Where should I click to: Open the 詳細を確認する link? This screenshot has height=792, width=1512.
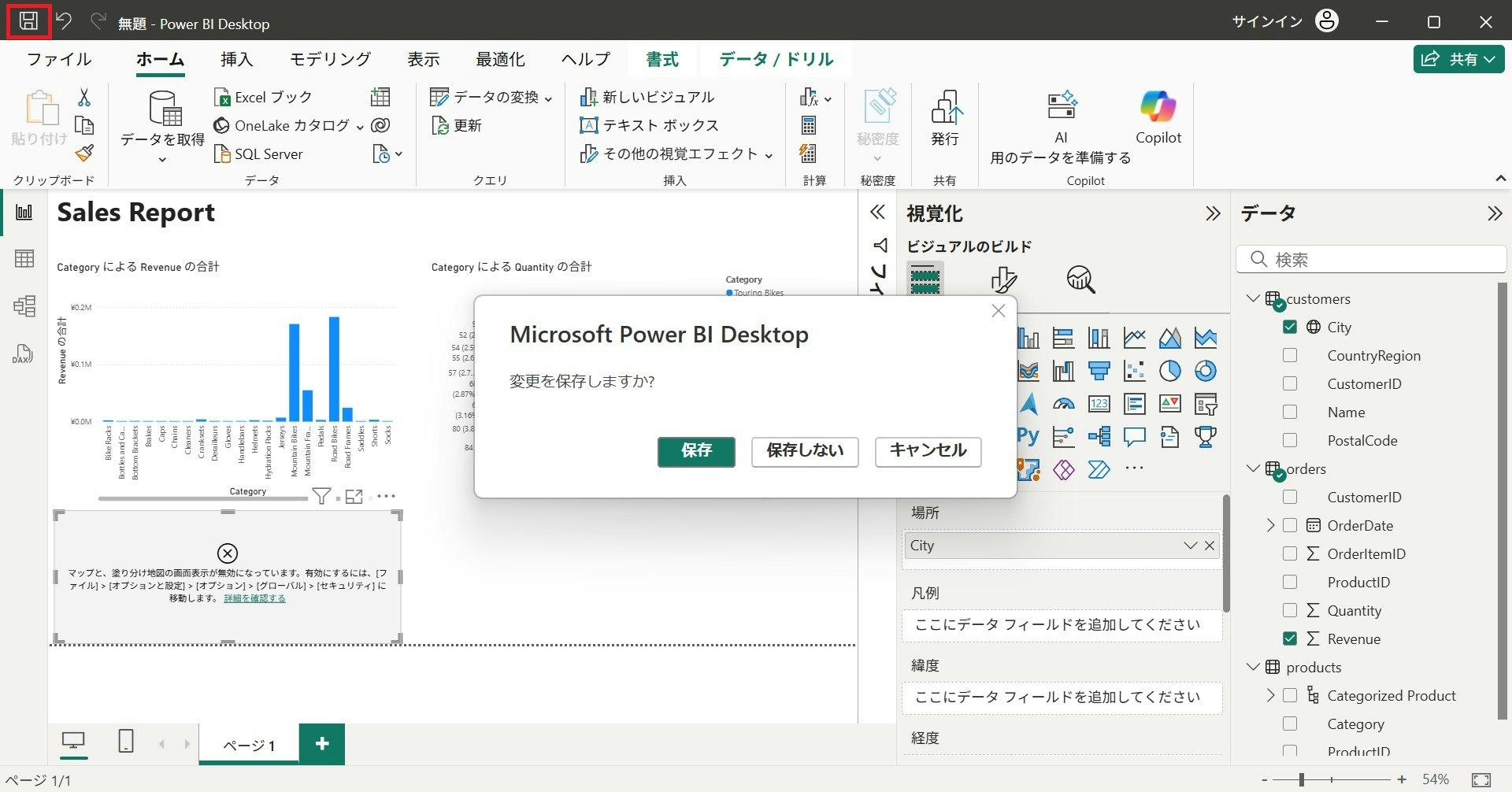tap(254, 598)
